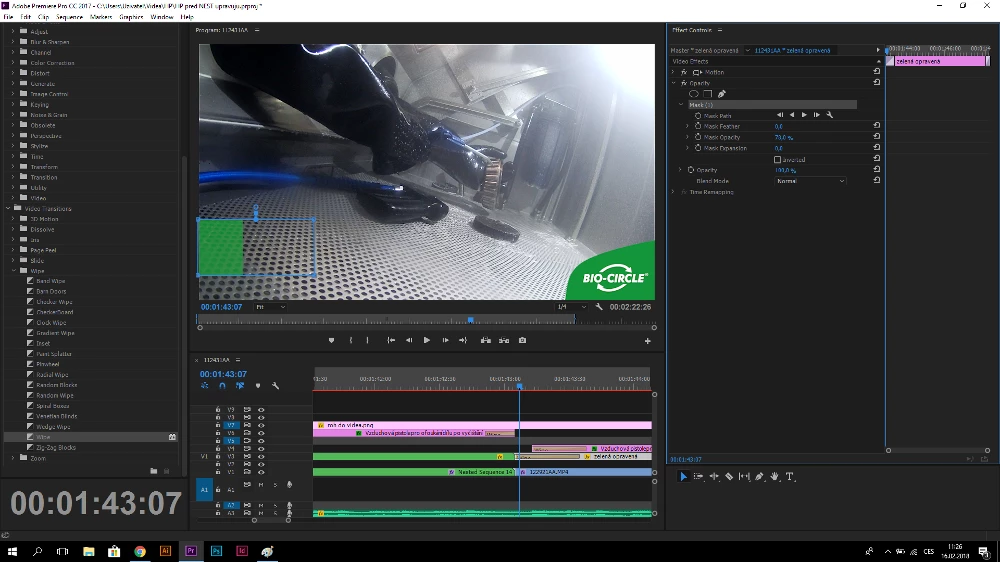1000x562 pixels.
Task: Track selected mask backward
Action: 792,115
